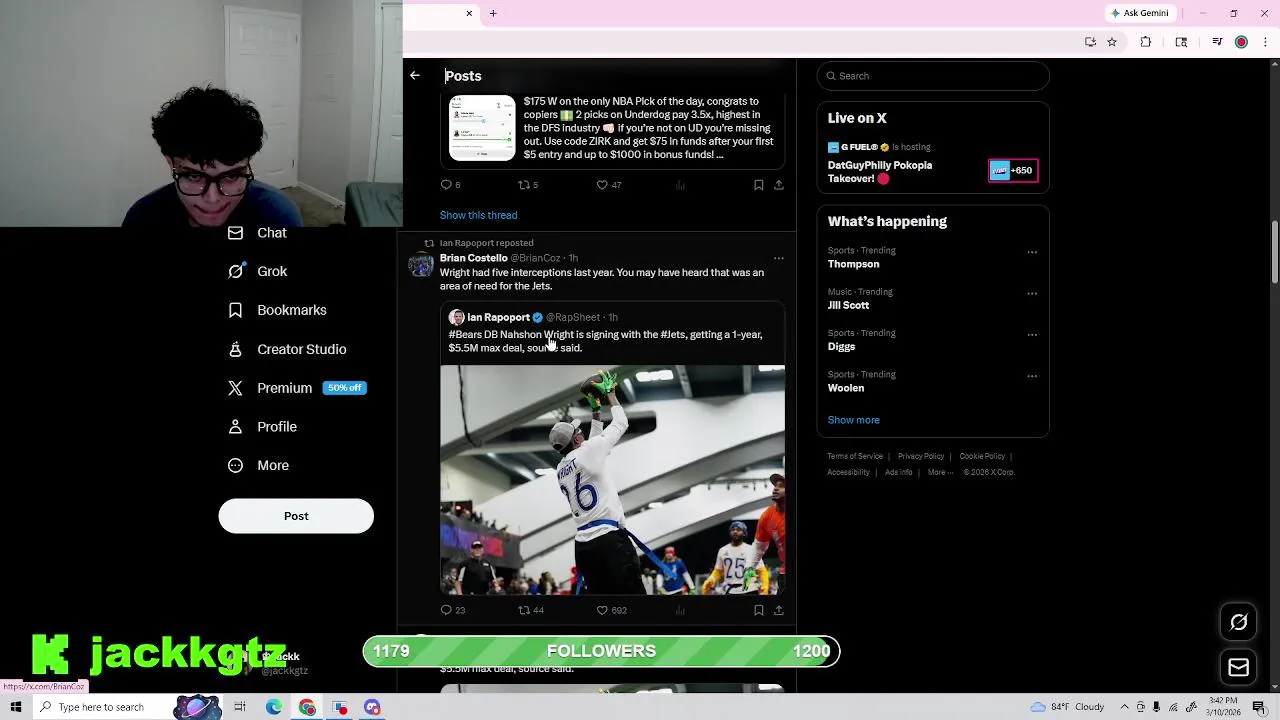Open the Chrome three-dot menu

1266,42
